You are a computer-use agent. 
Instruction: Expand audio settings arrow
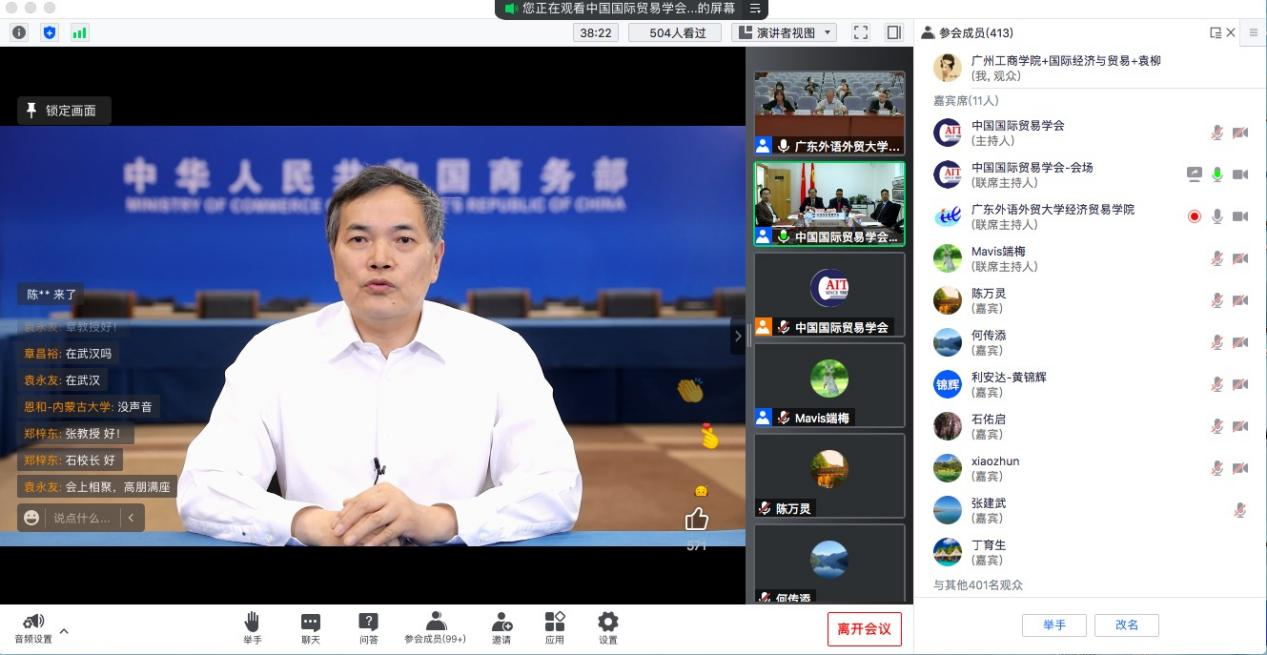pos(65,631)
